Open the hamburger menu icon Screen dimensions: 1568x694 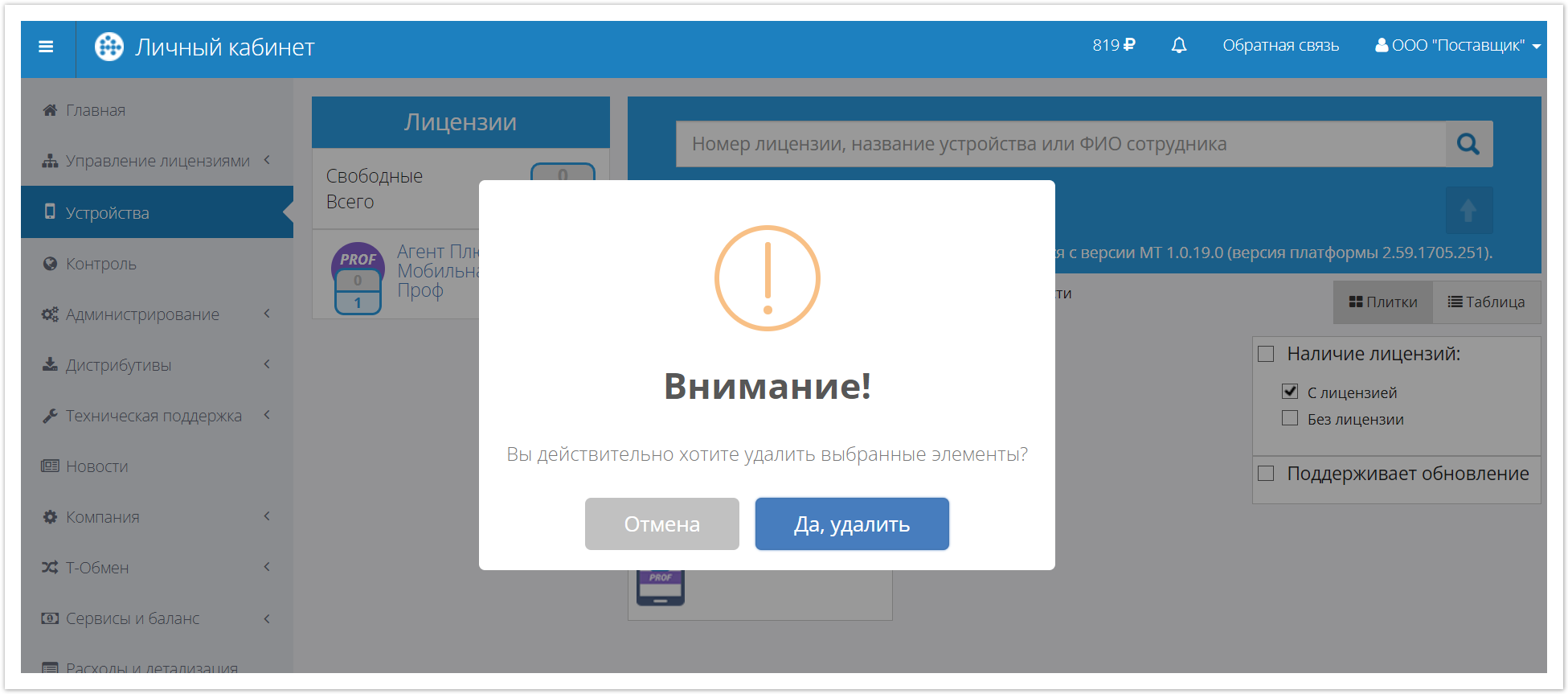[x=46, y=47]
